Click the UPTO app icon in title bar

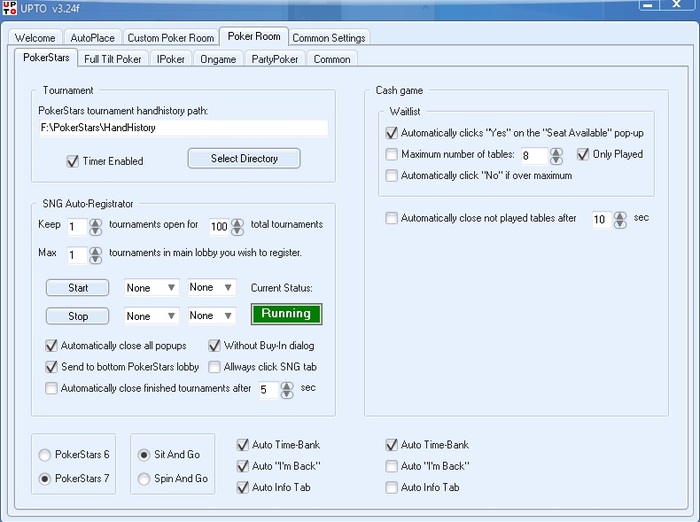pyautogui.click(x=9, y=8)
